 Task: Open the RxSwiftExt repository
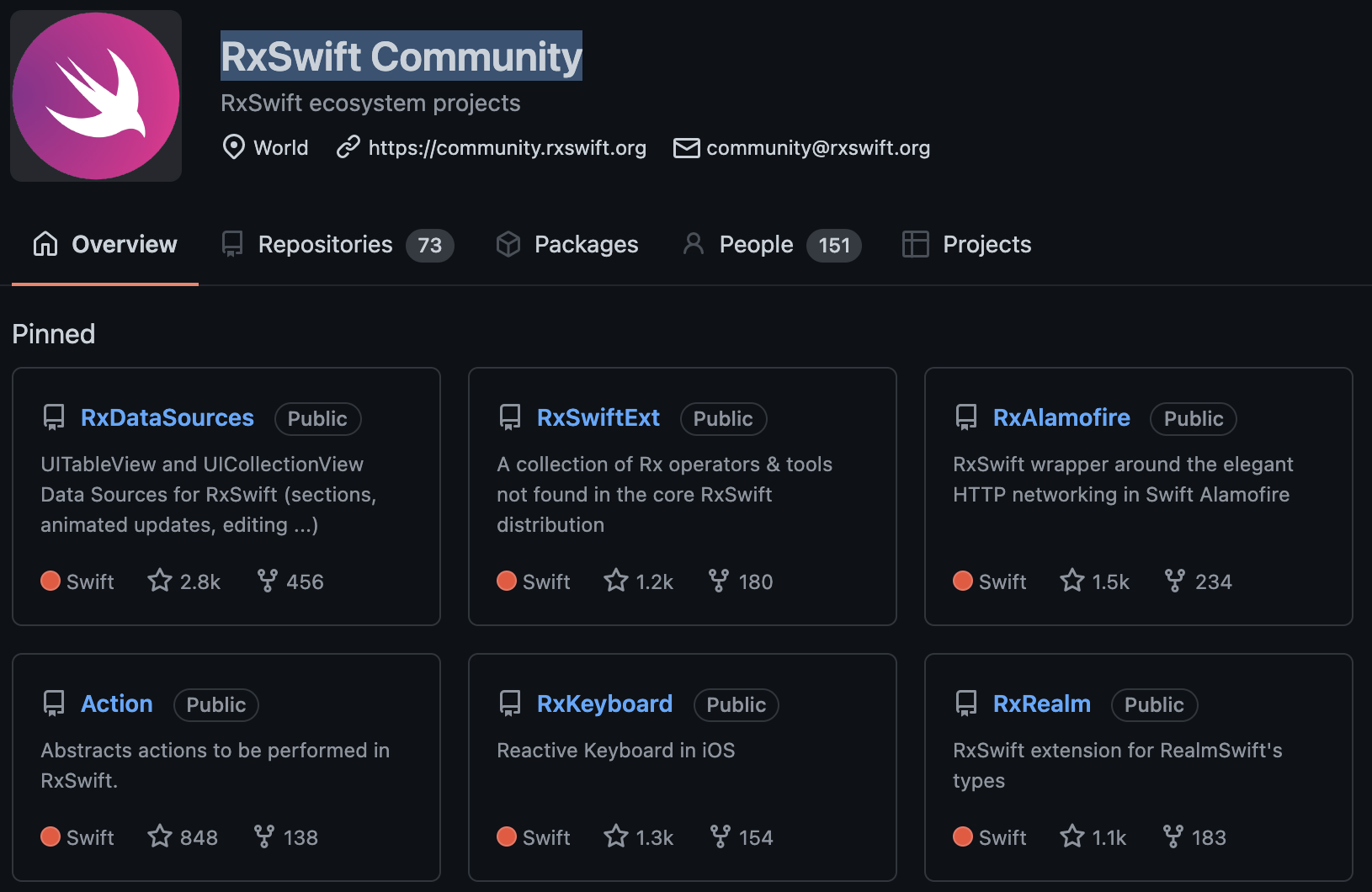coord(598,417)
